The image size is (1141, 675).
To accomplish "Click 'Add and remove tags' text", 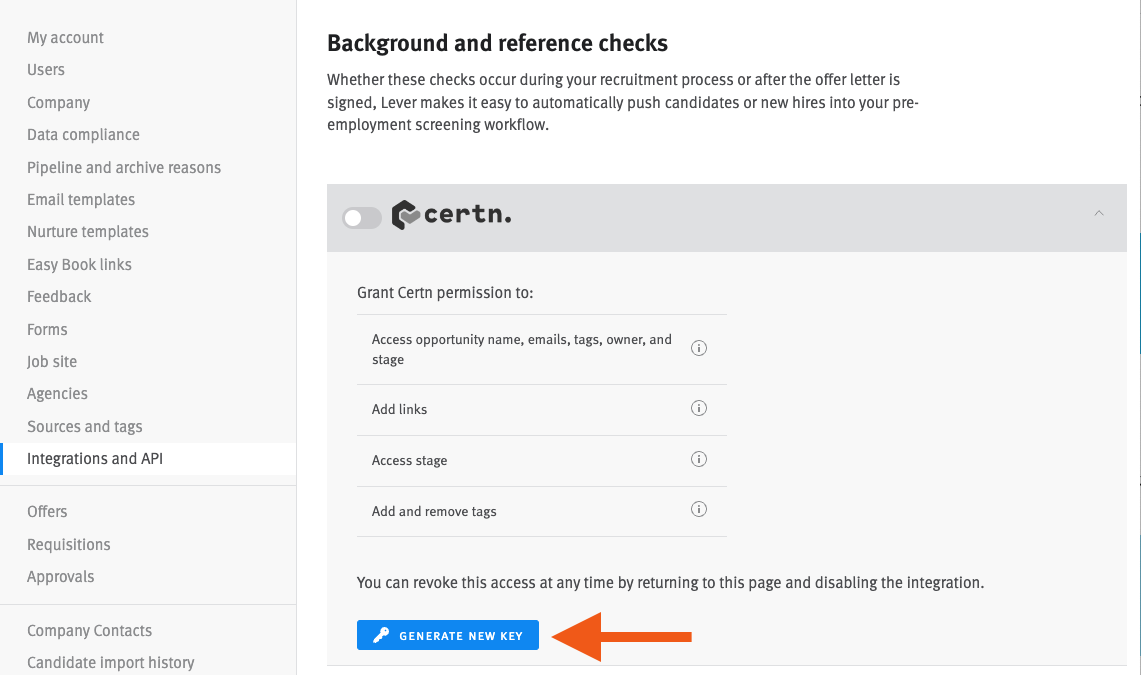I will tap(434, 511).
